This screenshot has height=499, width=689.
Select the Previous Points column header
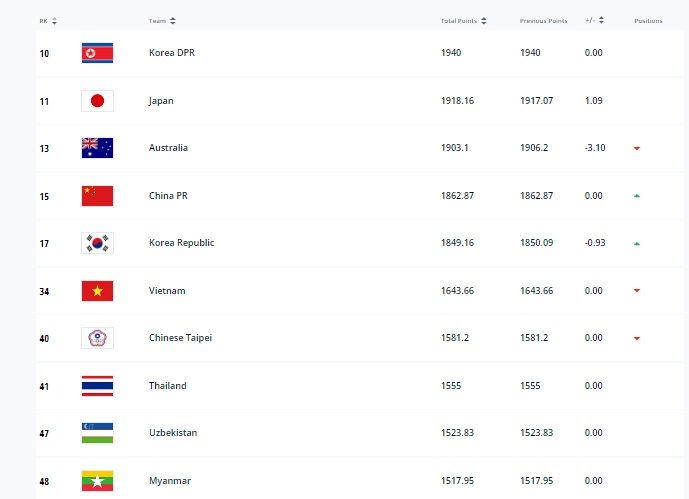point(542,21)
